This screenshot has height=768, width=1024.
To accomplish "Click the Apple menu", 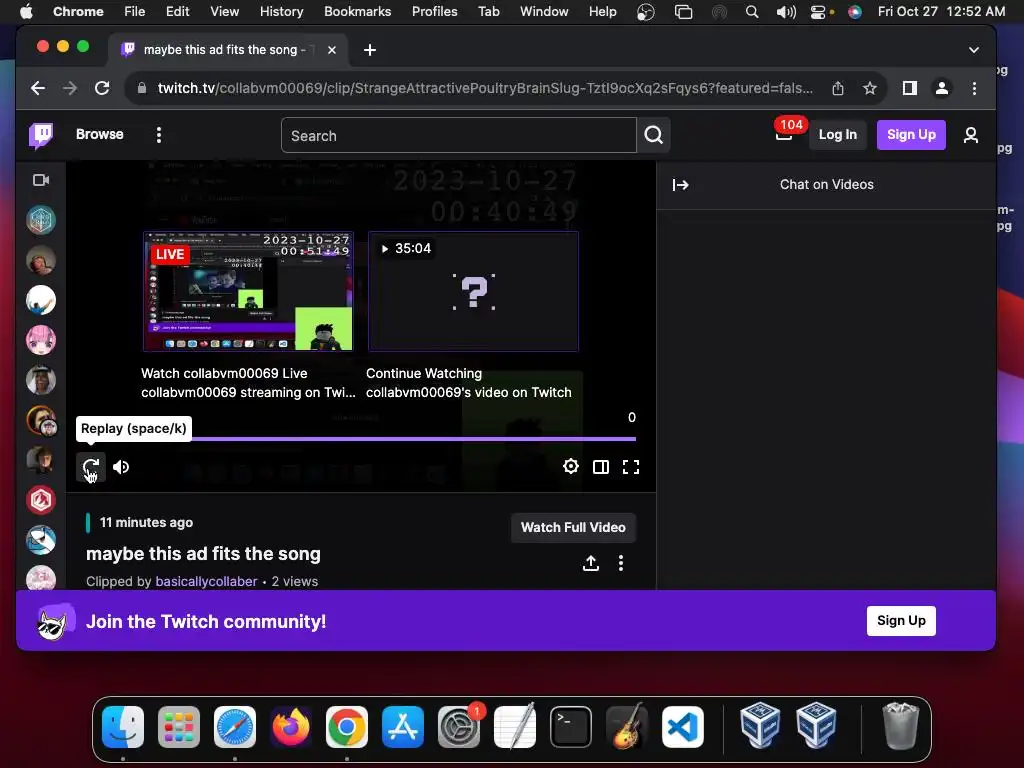I will click(x=26, y=11).
